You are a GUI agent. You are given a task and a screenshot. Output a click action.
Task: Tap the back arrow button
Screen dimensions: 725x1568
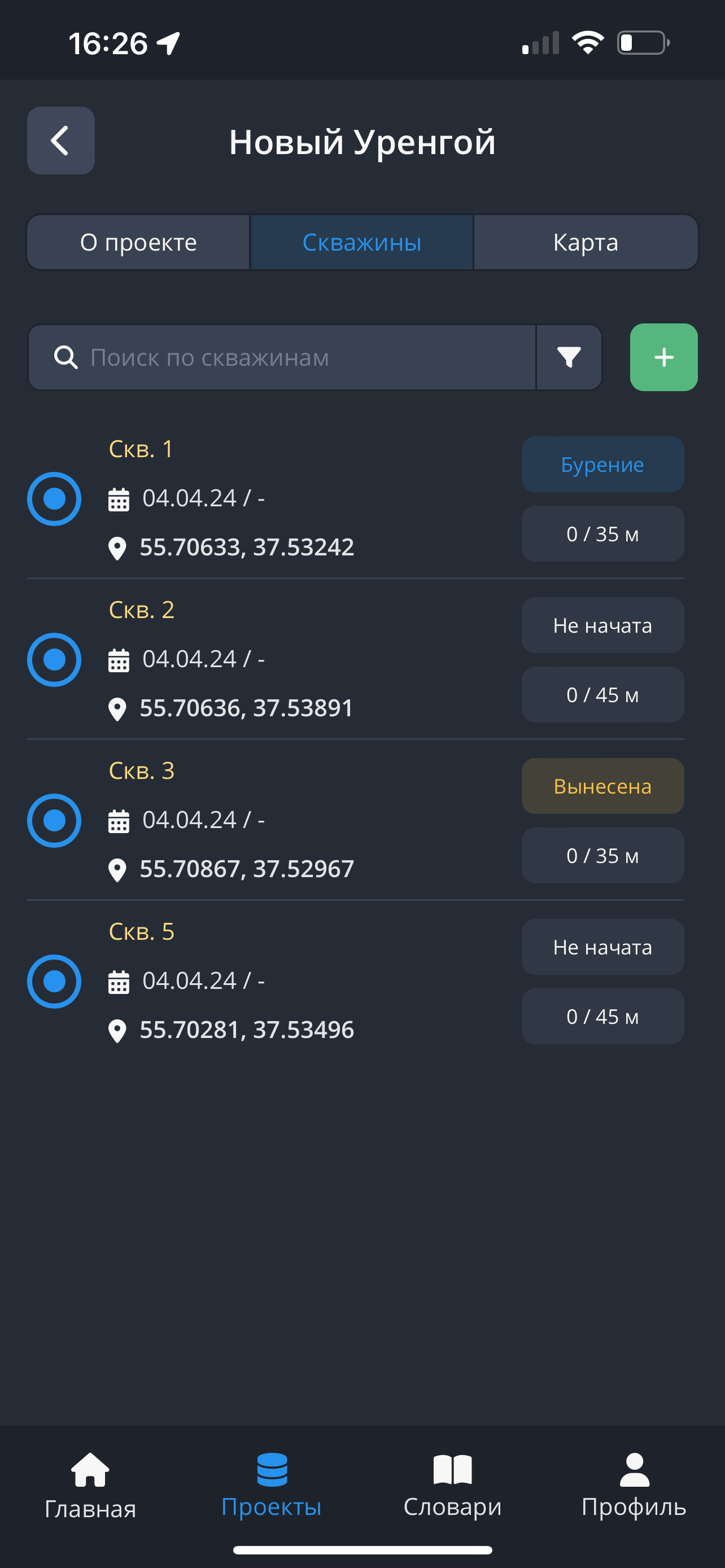(x=61, y=141)
